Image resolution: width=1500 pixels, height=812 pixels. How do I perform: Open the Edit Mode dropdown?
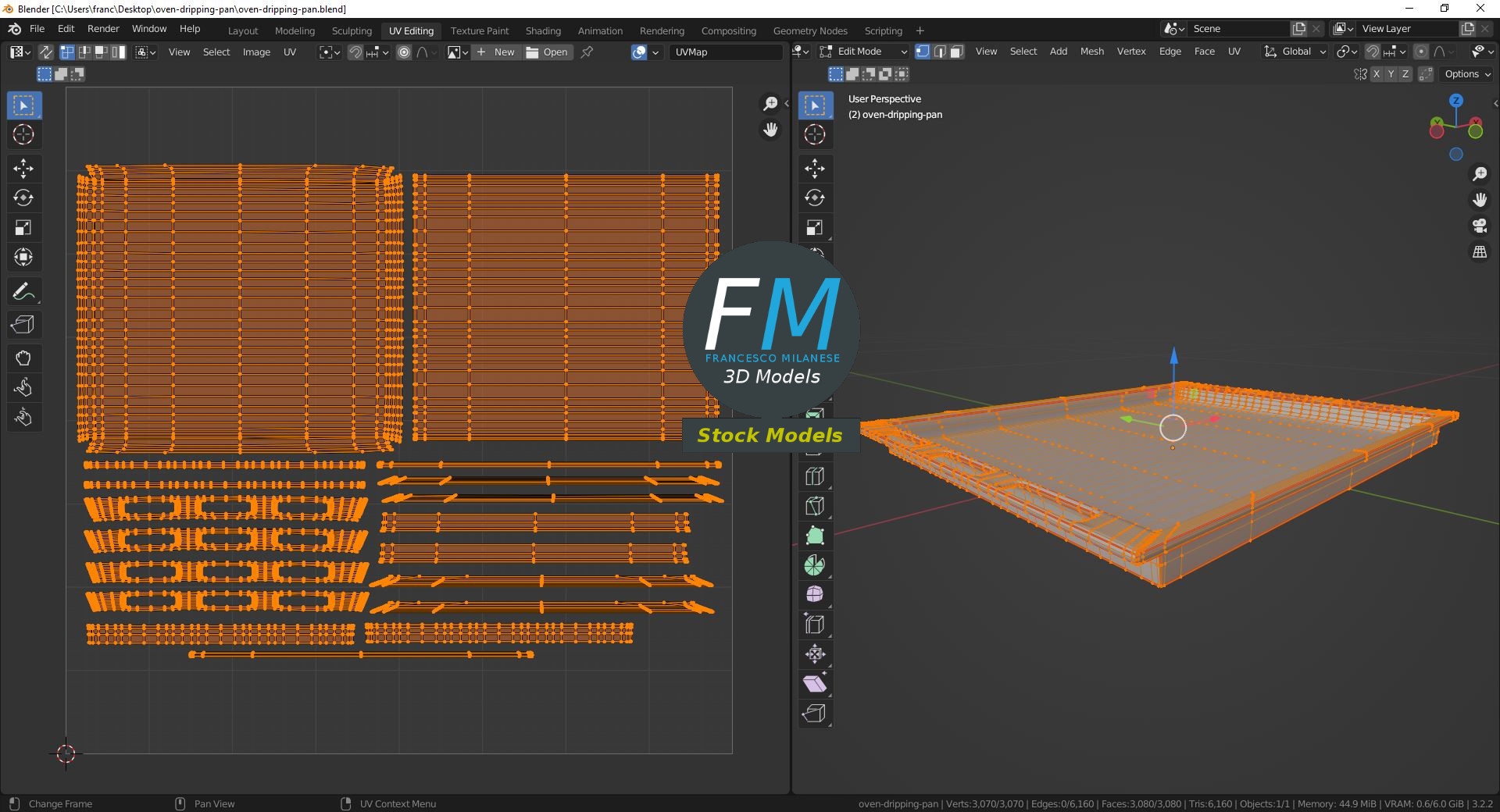click(864, 52)
